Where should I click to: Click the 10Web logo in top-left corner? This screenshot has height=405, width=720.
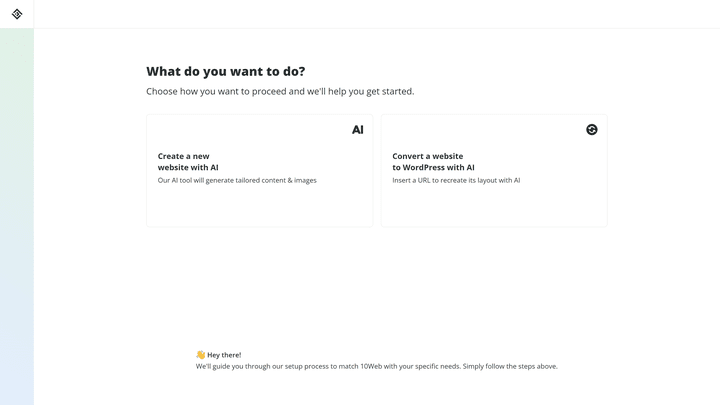(17, 14)
